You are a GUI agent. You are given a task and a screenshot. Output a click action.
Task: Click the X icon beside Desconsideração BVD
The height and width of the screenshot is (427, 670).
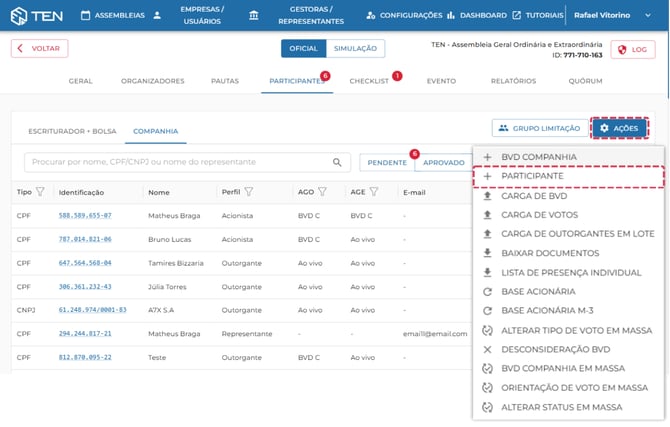pos(487,350)
